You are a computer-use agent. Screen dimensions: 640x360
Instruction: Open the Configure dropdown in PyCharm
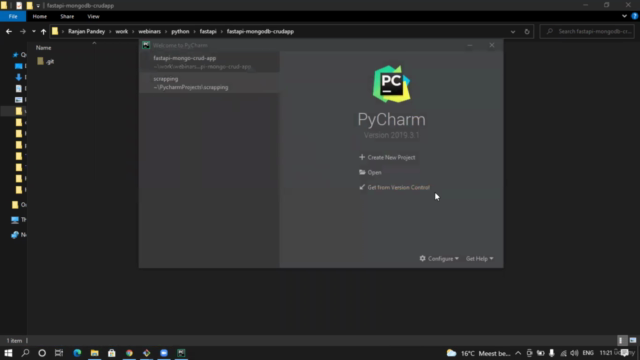(x=439, y=258)
